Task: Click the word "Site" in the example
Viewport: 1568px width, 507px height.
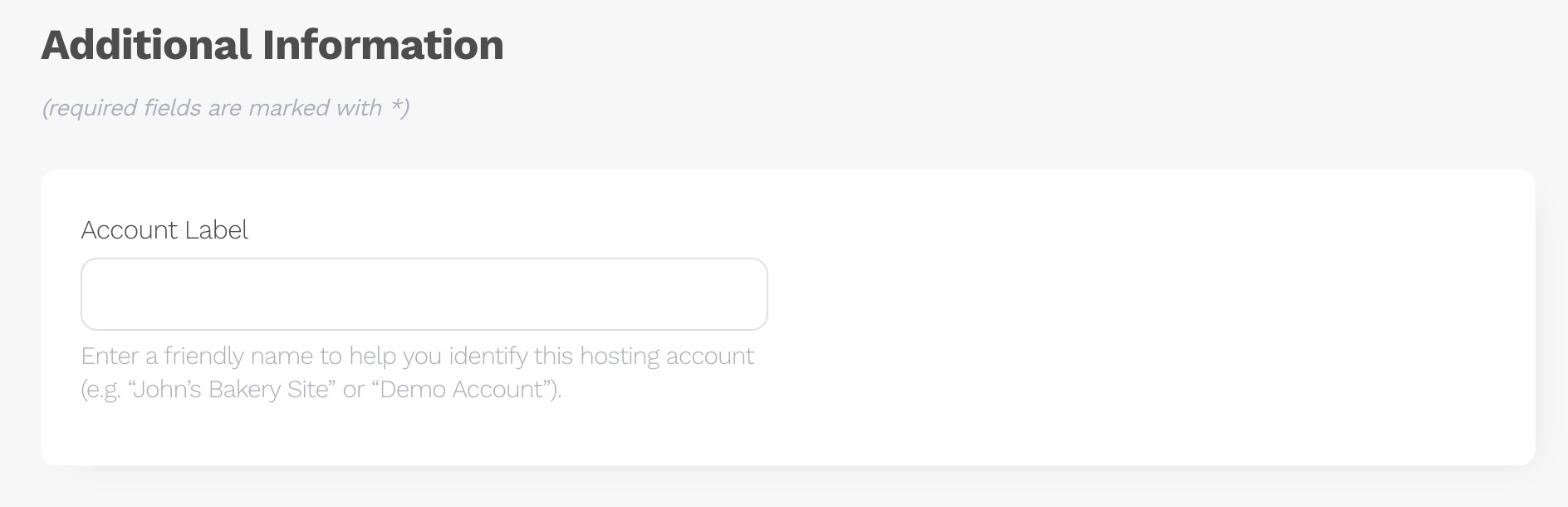Action: 308,390
